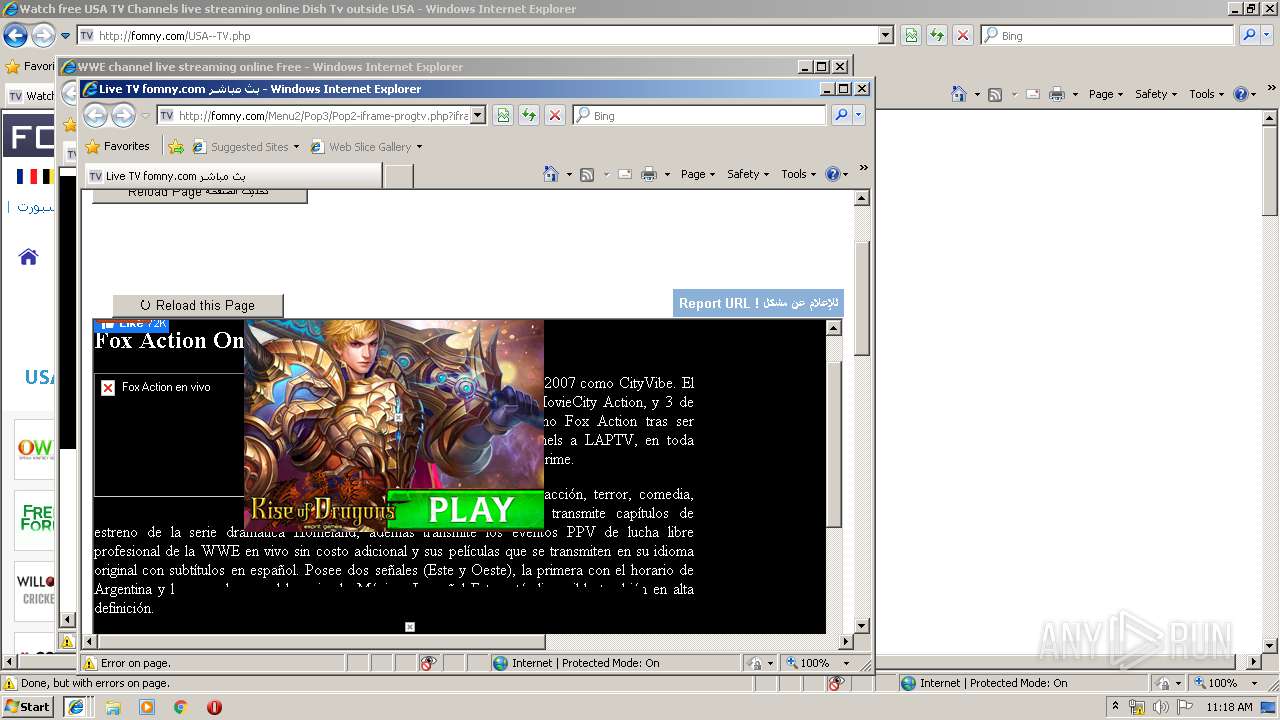Open Safety menu in front window

[x=748, y=174]
